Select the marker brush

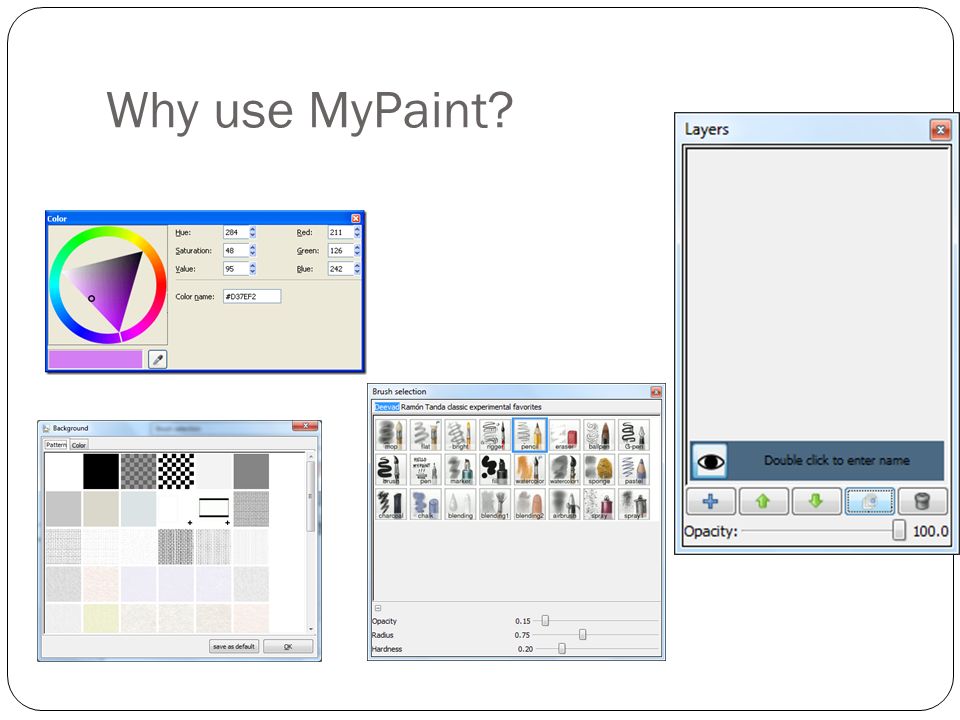click(460, 470)
